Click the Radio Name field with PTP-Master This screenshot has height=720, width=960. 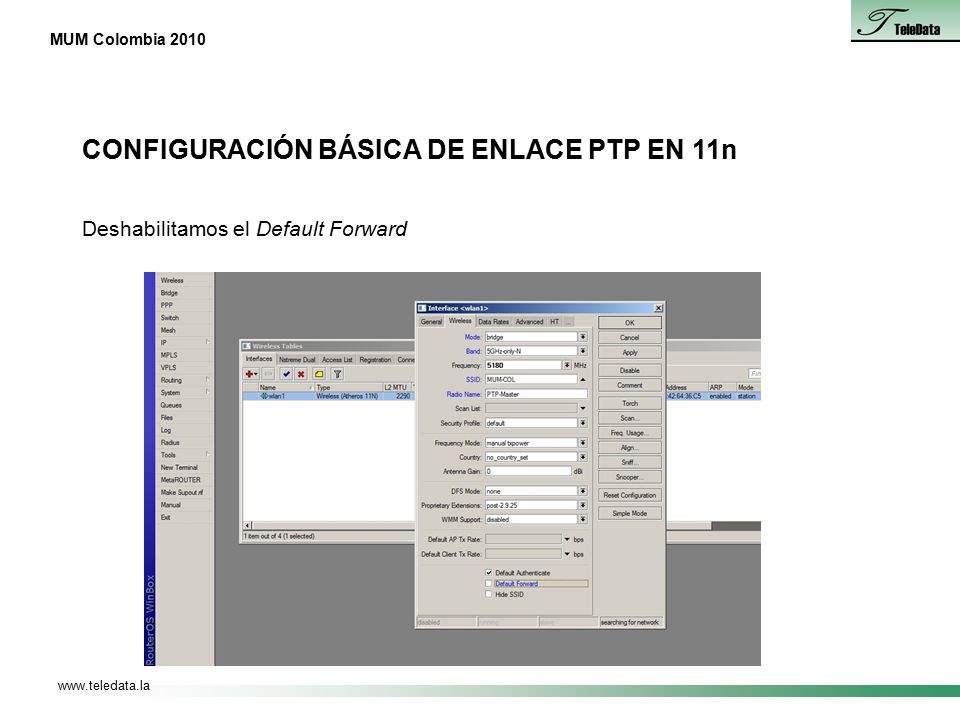(536, 394)
